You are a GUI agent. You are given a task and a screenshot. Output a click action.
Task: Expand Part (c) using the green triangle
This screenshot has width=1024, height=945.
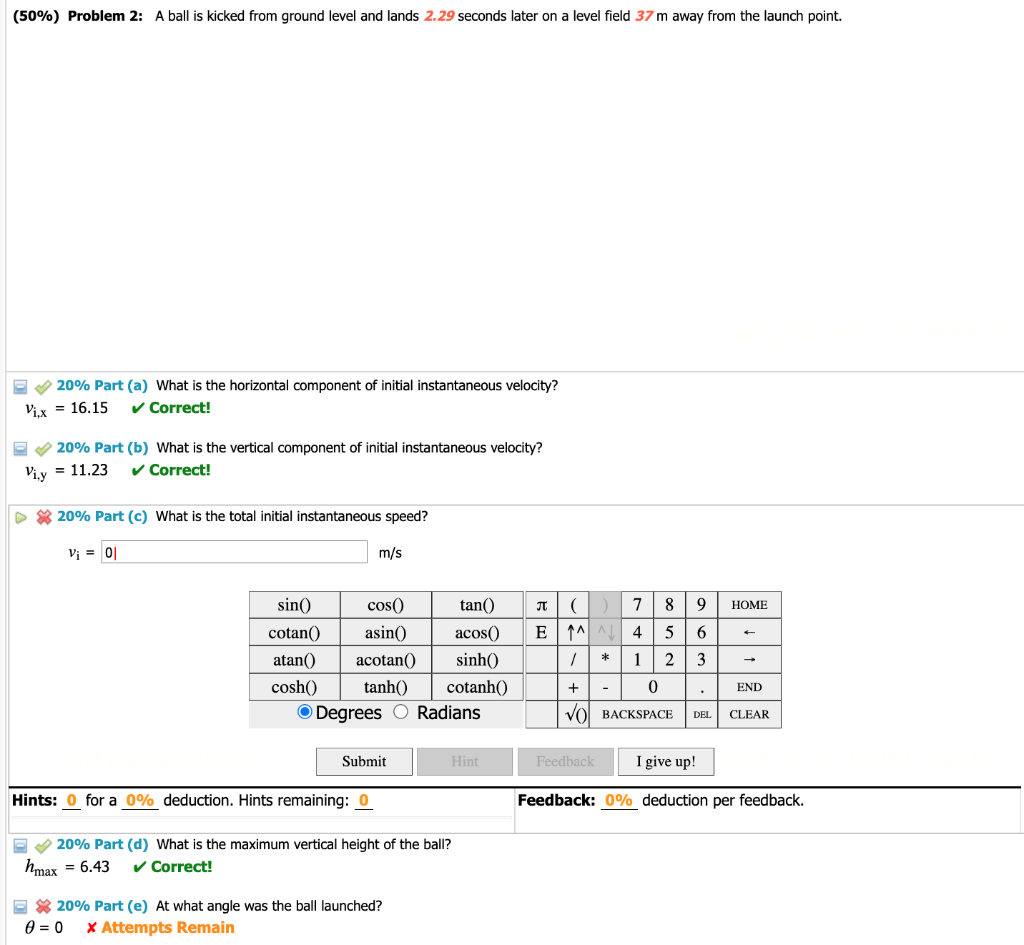coord(19,516)
